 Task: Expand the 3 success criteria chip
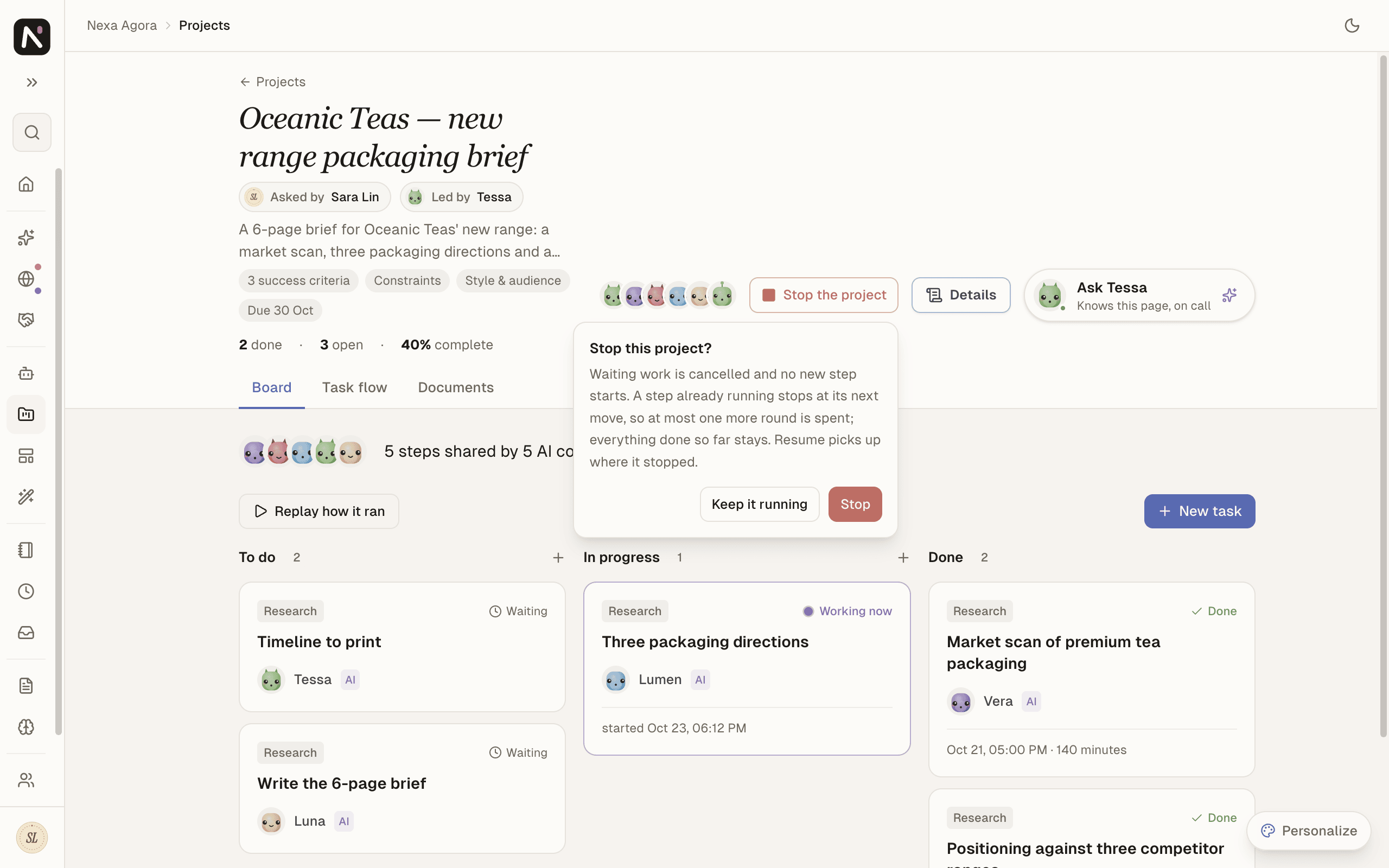pyautogui.click(x=298, y=280)
